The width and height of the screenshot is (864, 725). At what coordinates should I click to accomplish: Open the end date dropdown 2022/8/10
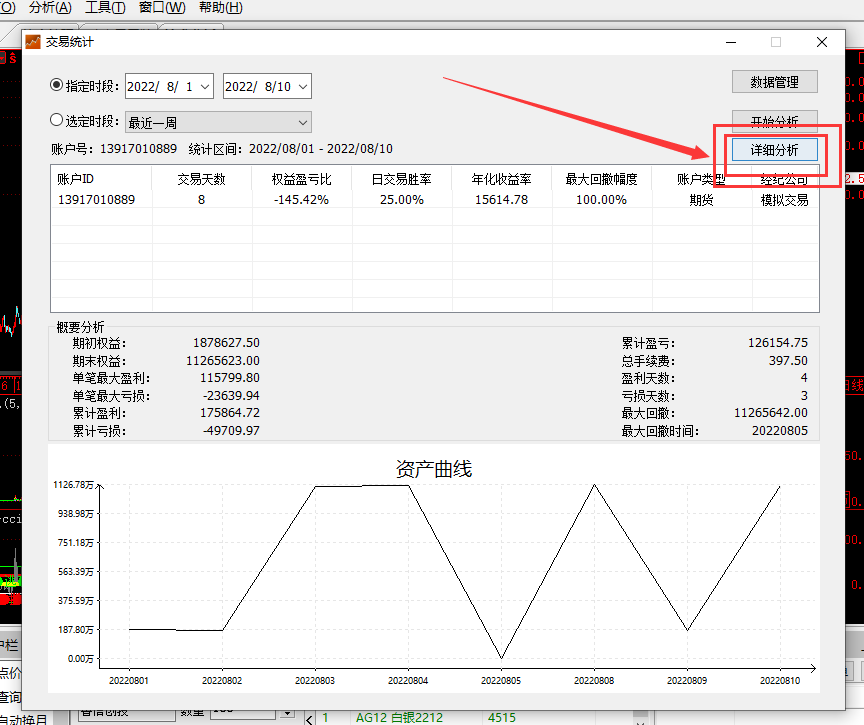[x=267, y=86]
